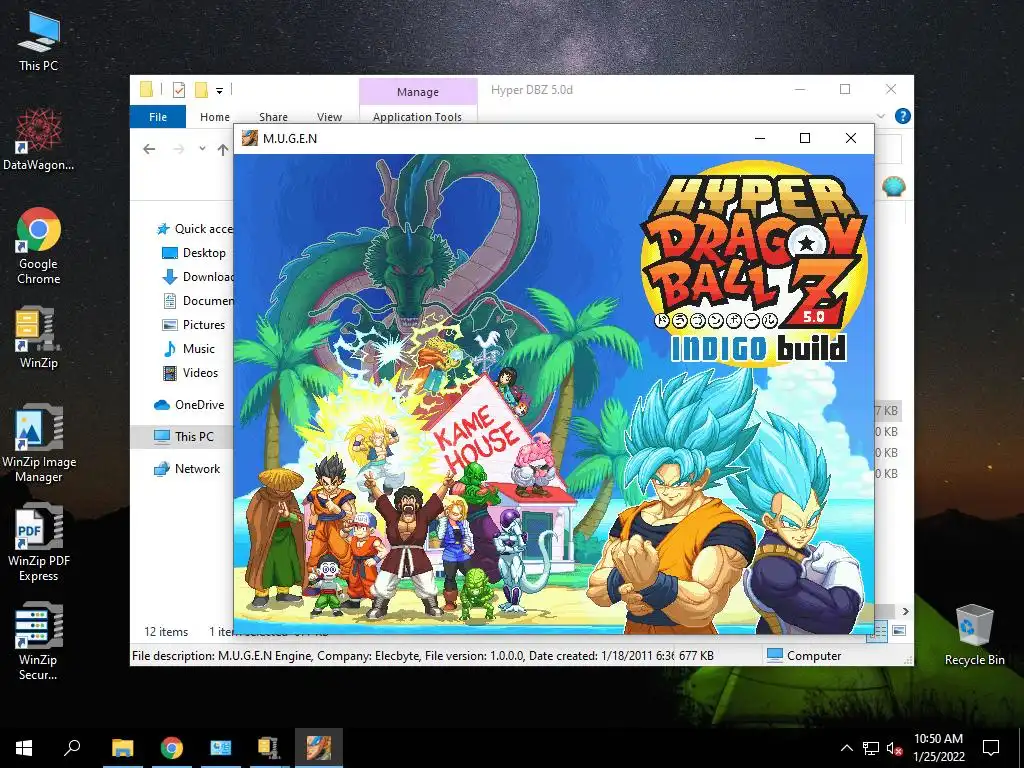Click the Chrome taskbar icon
The width and height of the screenshot is (1024, 768).
[172, 748]
